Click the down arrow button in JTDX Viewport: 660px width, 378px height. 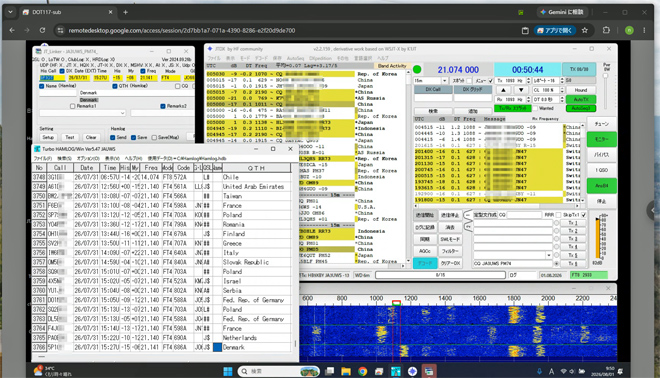coord(521,90)
